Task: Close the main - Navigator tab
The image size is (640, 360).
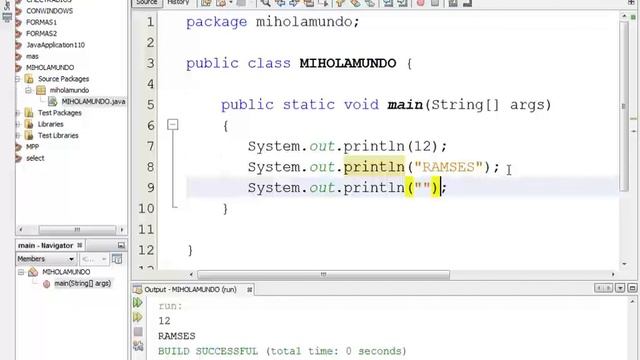Action: 80,245
